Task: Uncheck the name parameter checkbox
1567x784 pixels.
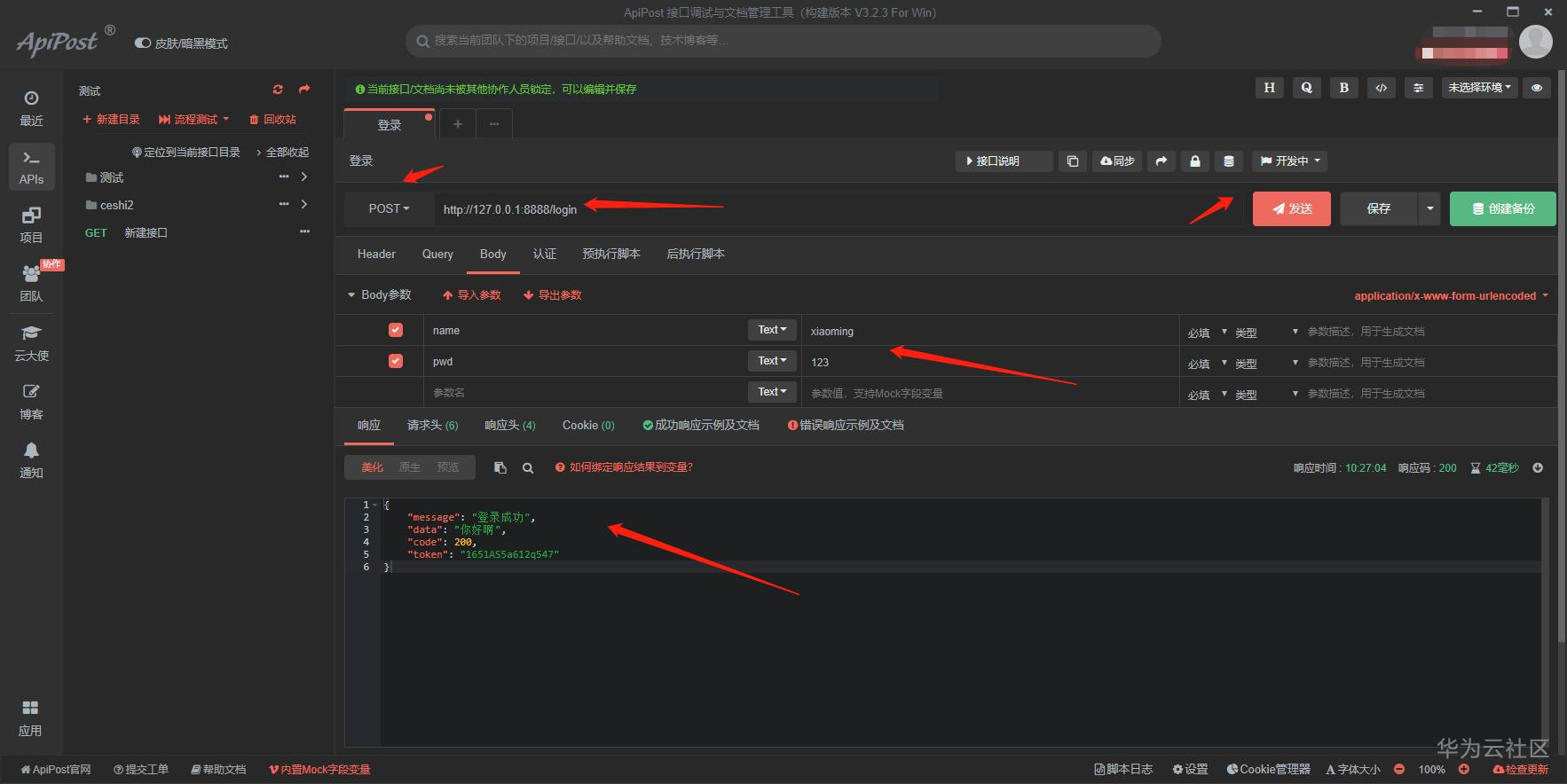Action: [x=396, y=330]
